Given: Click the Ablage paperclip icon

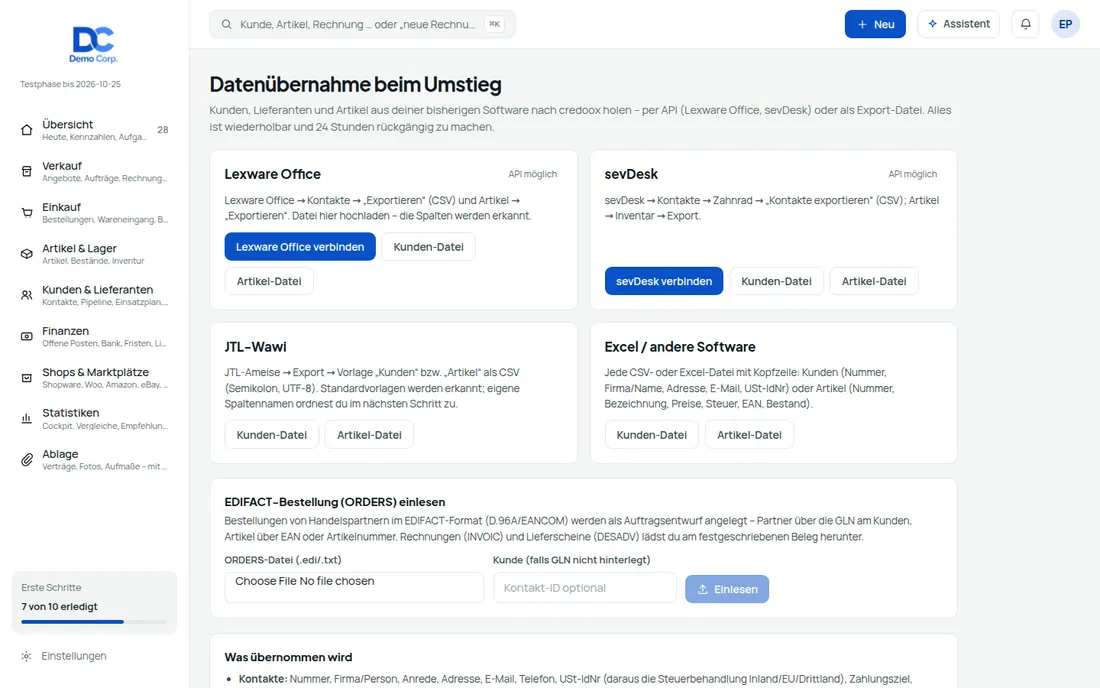Looking at the screenshot, I should pyautogui.click(x=27, y=460).
